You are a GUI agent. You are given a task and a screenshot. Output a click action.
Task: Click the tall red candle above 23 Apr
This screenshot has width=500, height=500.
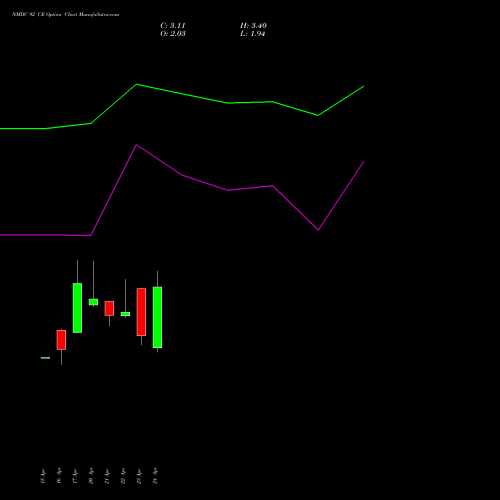[141, 312]
